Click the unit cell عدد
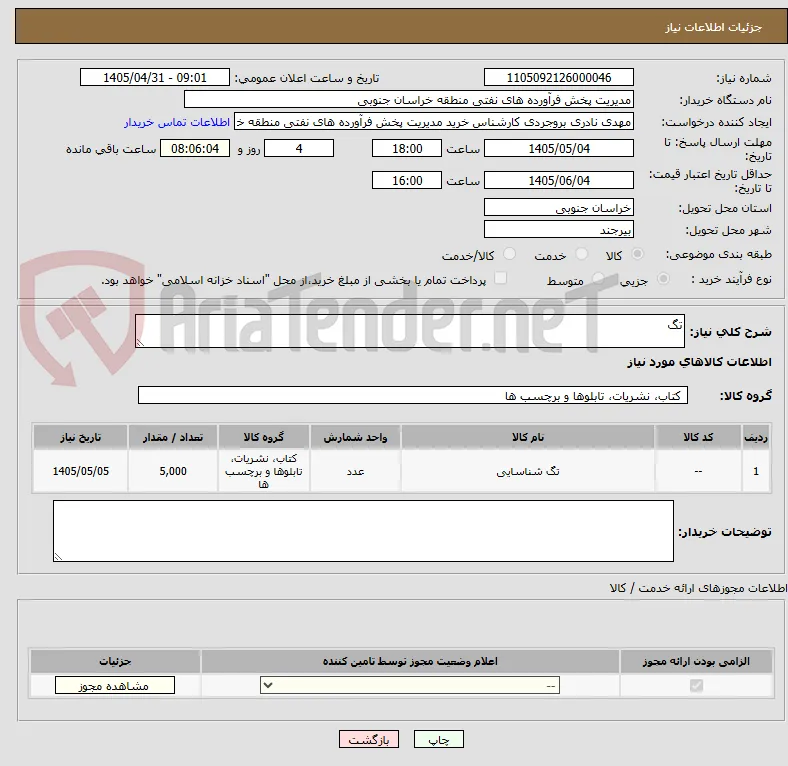This screenshot has width=788, height=766. coord(355,471)
